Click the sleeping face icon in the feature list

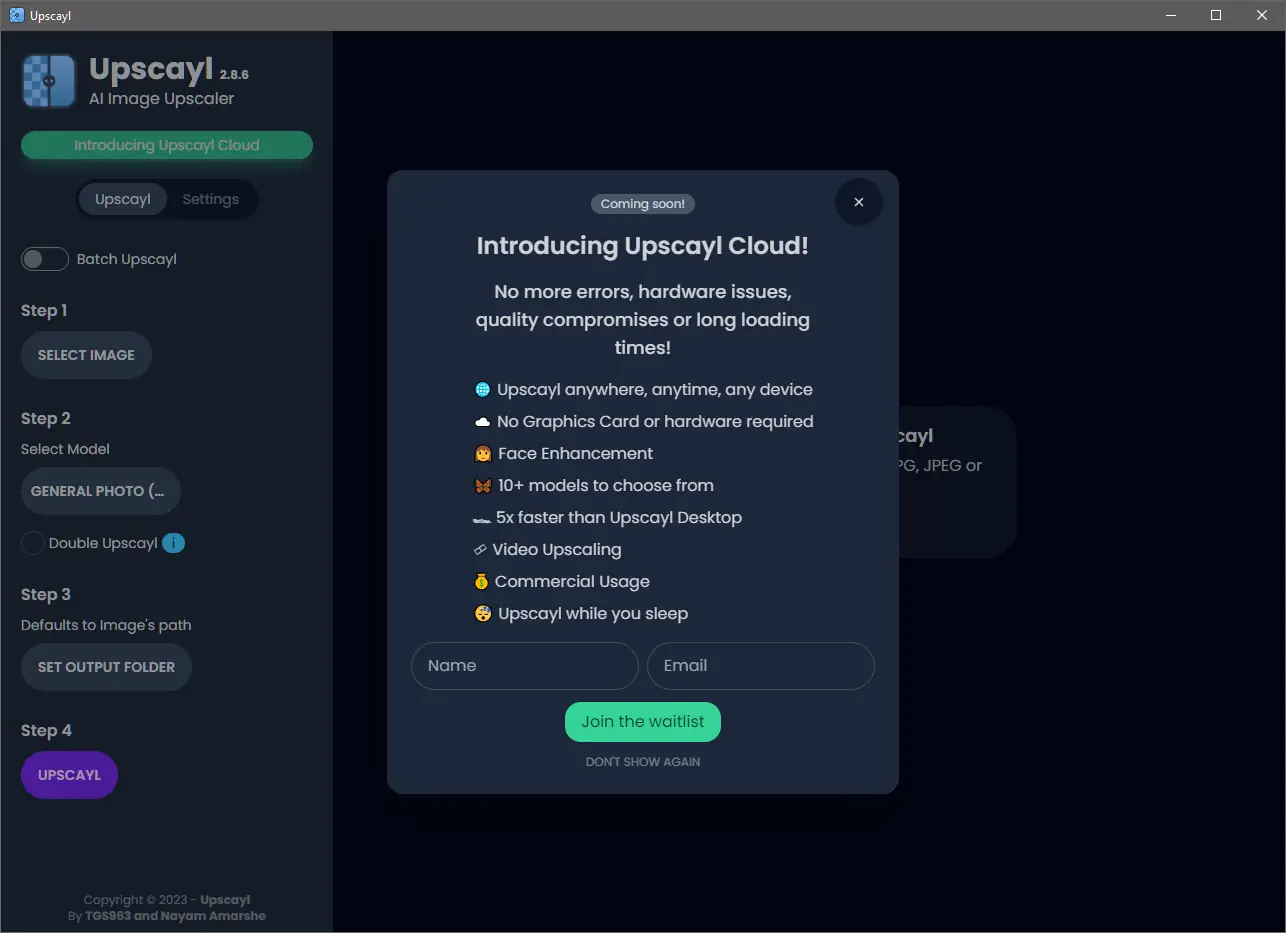point(482,614)
